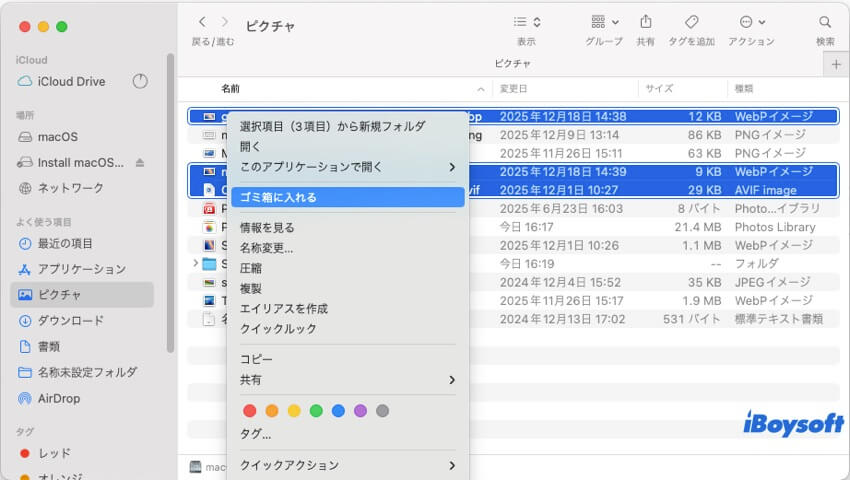Apply the yellow tag color dot

[x=294, y=411]
